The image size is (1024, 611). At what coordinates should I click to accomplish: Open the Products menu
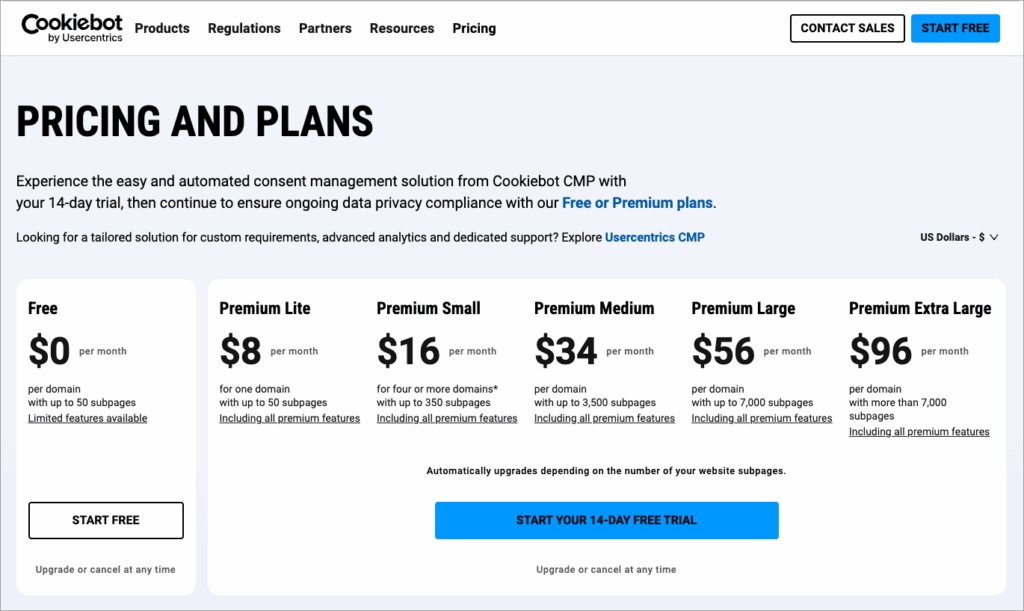click(162, 28)
